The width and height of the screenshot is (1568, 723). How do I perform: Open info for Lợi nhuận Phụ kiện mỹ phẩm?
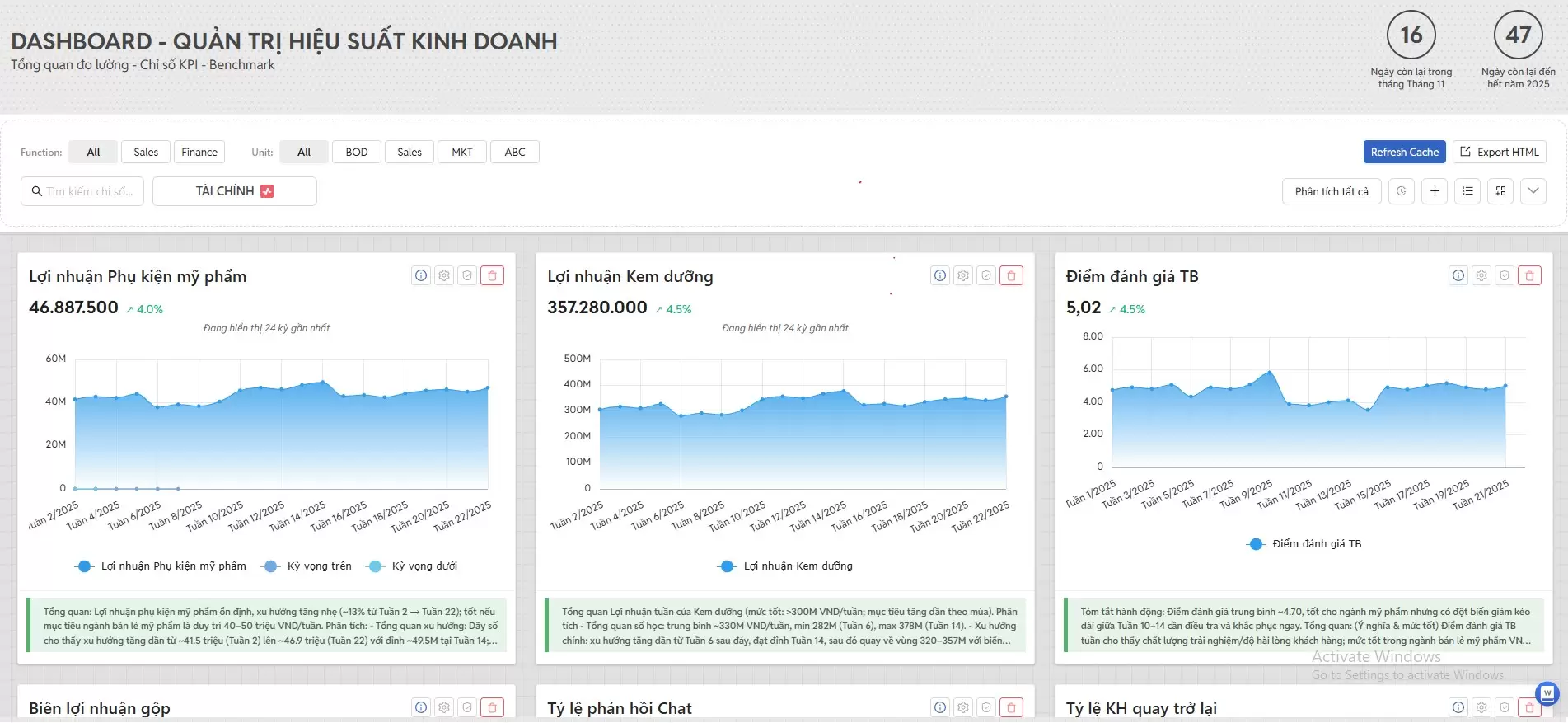point(421,275)
